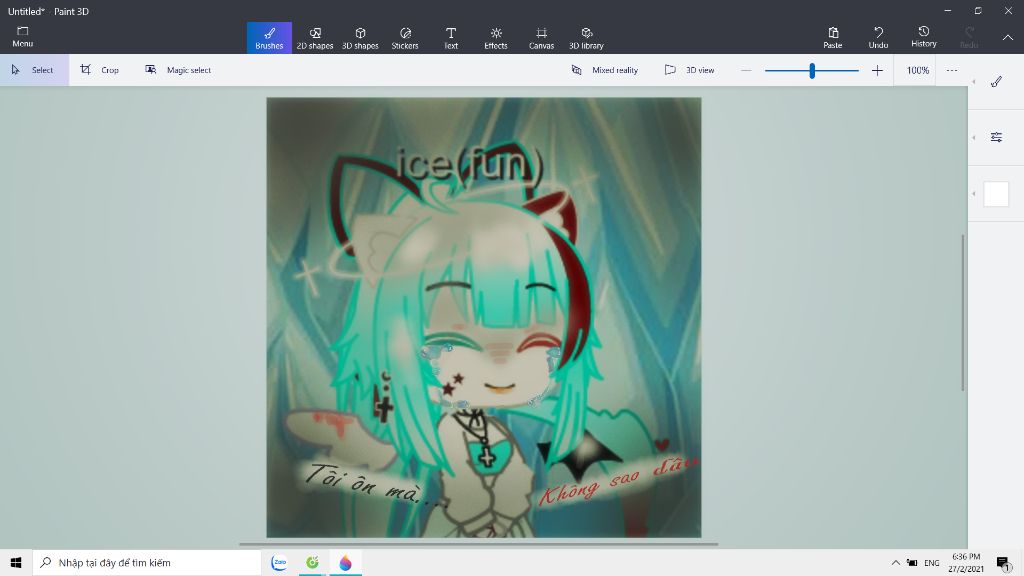Click the vertical canvas scrollbar

point(963,312)
